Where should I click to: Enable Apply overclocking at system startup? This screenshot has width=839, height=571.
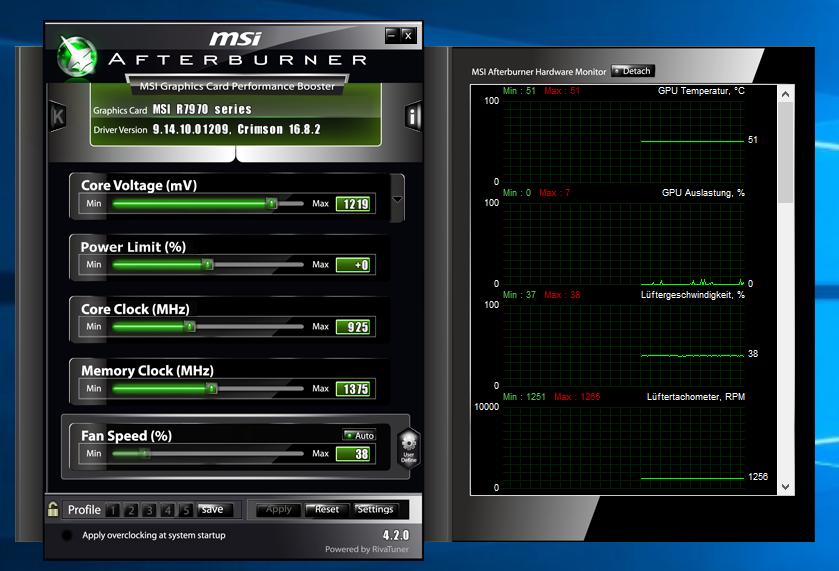66,535
